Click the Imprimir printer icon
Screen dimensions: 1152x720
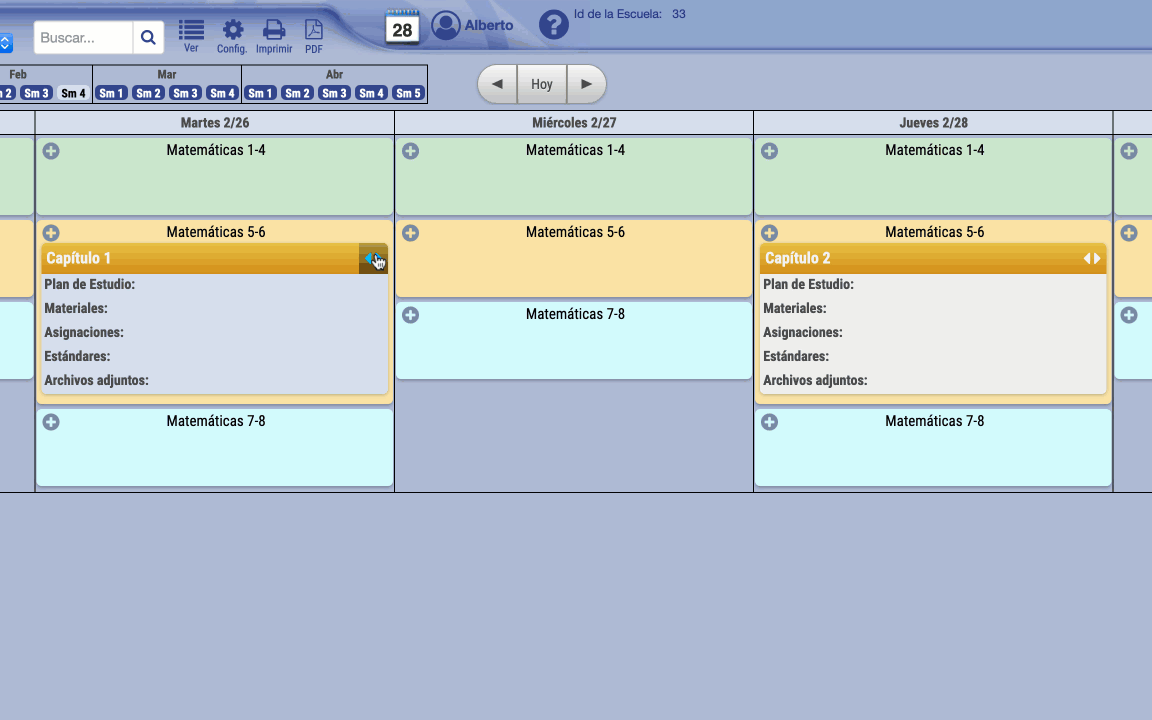[x=273, y=34]
